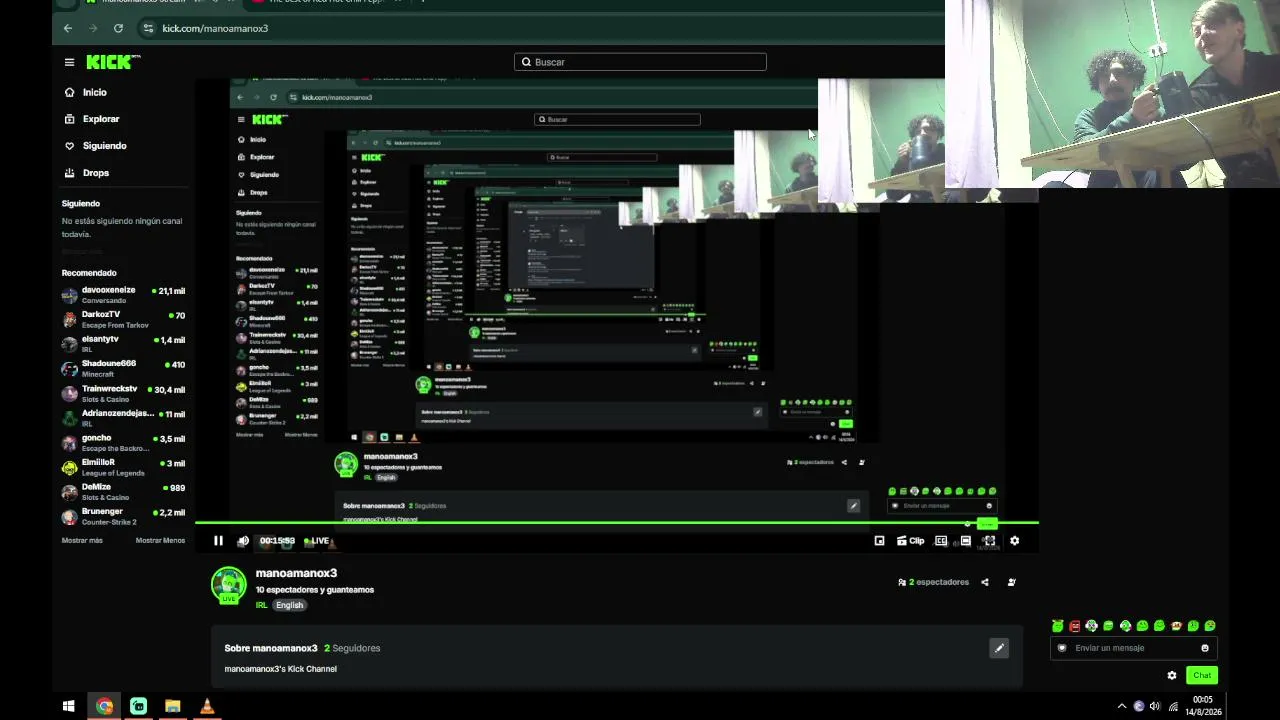The height and width of the screenshot is (720, 1280).
Task: Select the IRL category link
Action: pyautogui.click(x=261, y=605)
